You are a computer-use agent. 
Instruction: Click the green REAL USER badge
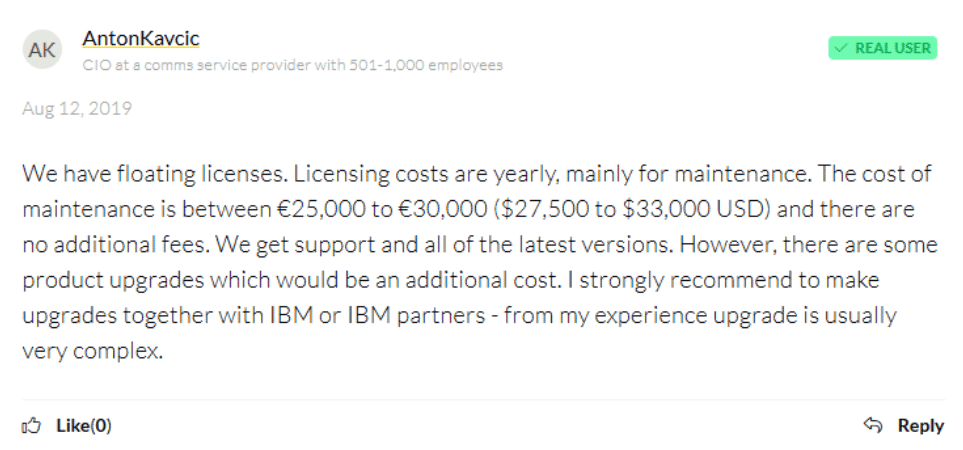coord(883,48)
